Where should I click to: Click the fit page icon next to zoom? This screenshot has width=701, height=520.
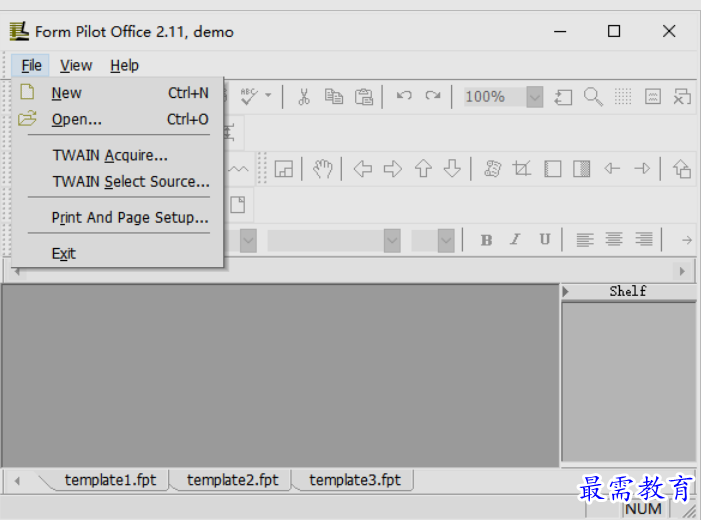pyautogui.click(x=563, y=97)
